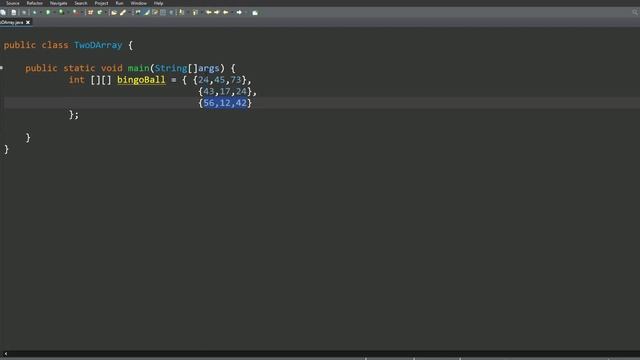Click the number 73 in first array row

(x=236, y=80)
